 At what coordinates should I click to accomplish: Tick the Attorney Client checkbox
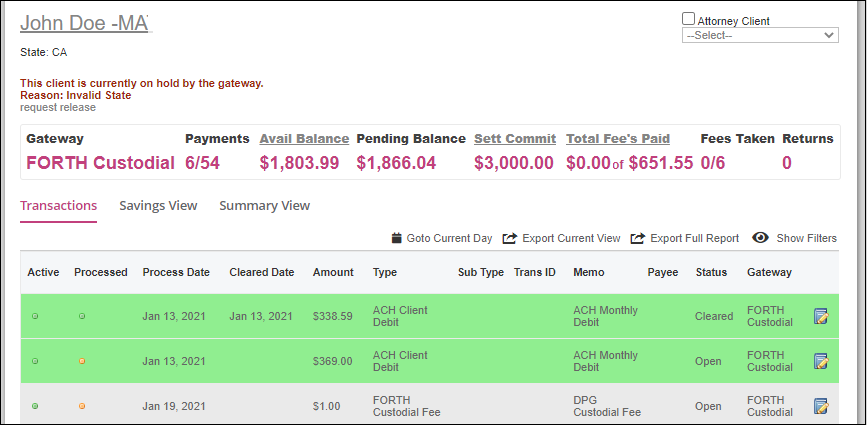688,19
